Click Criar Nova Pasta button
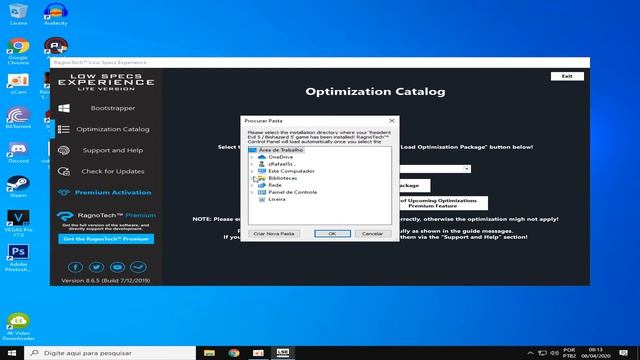Image resolution: width=640 pixels, height=360 pixels. click(x=274, y=234)
